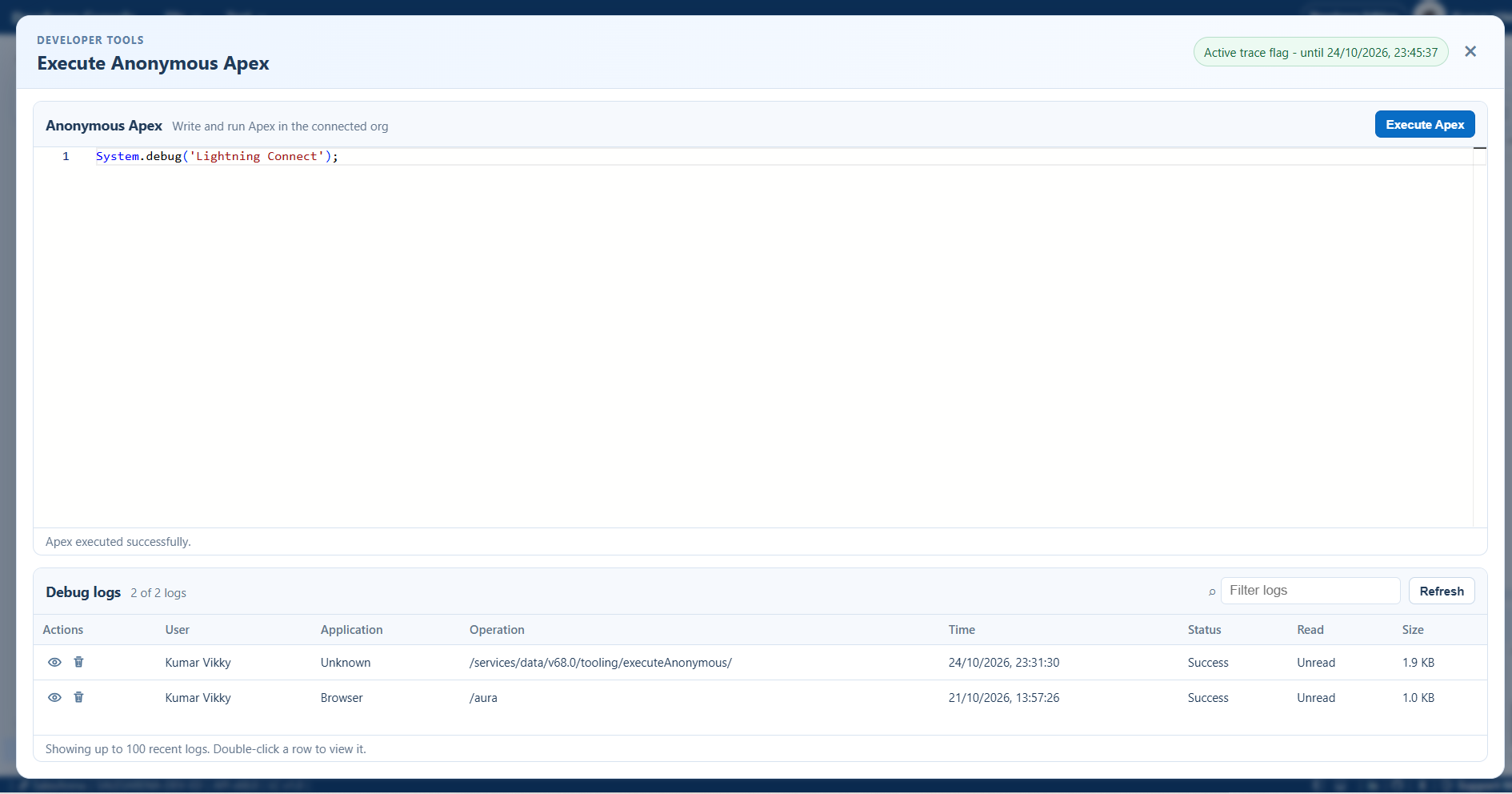Click the Time column header

(x=962, y=630)
